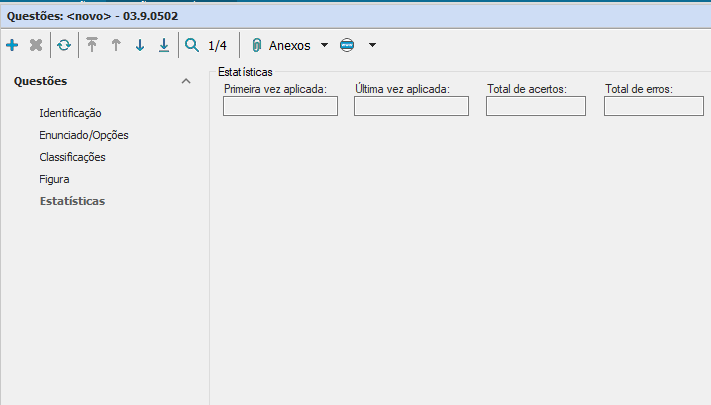This screenshot has height=405, width=711.
Task: Collapse the Questões side panel chevron
Action: pos(185,81)
